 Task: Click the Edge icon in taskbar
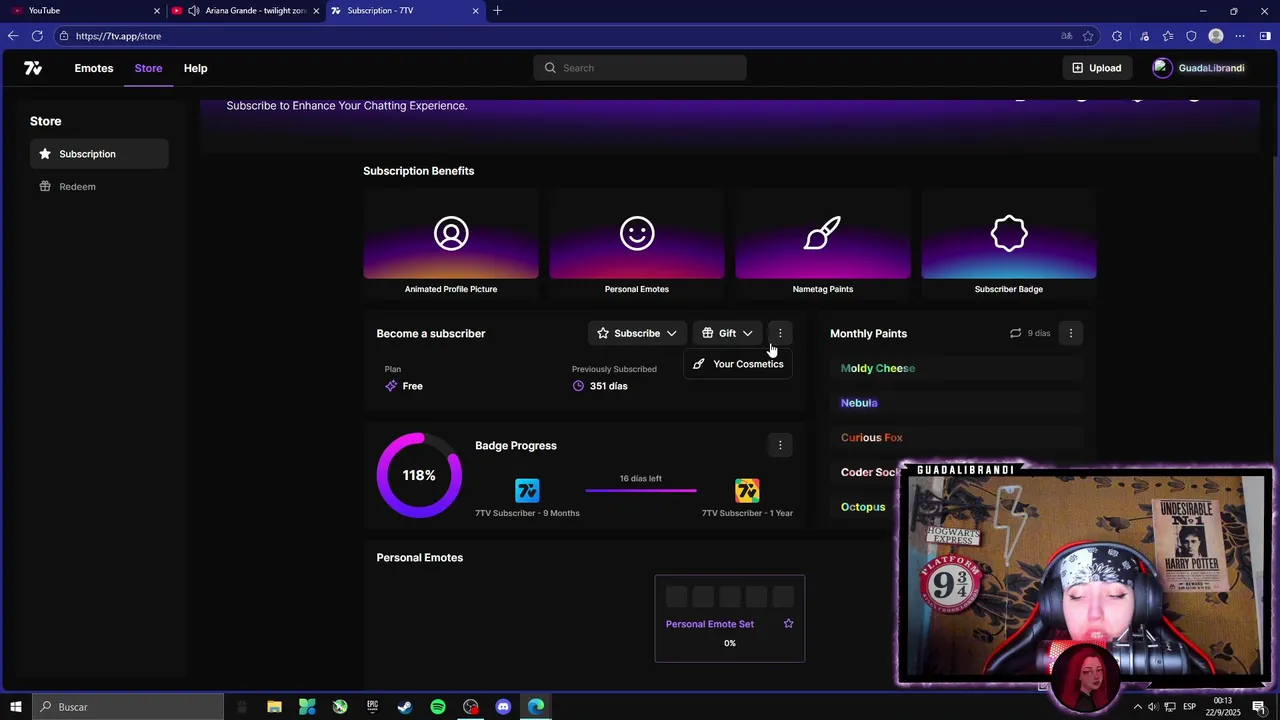pos(536,707)
